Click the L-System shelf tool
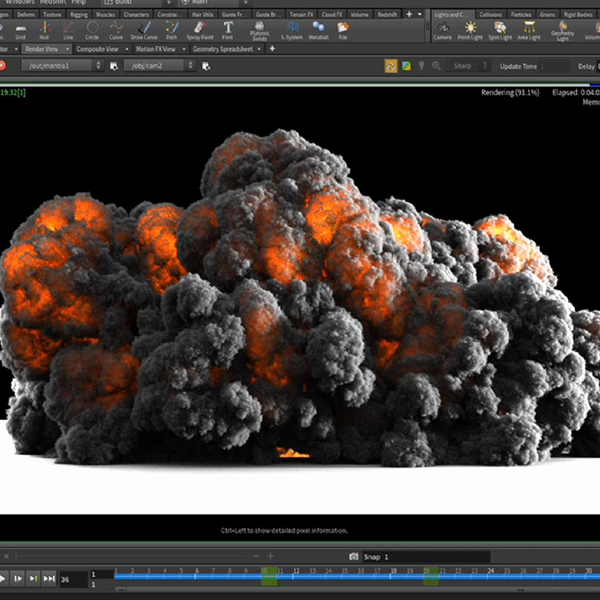The width and height of the screenshot is (600, 600). coord(291,30)
